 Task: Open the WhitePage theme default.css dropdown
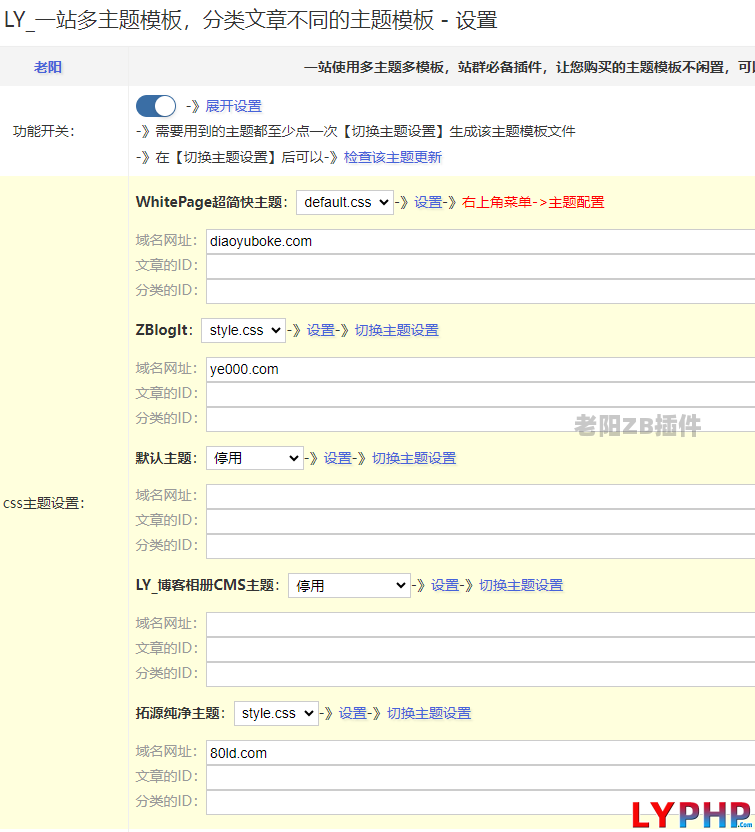coord(345,202)
